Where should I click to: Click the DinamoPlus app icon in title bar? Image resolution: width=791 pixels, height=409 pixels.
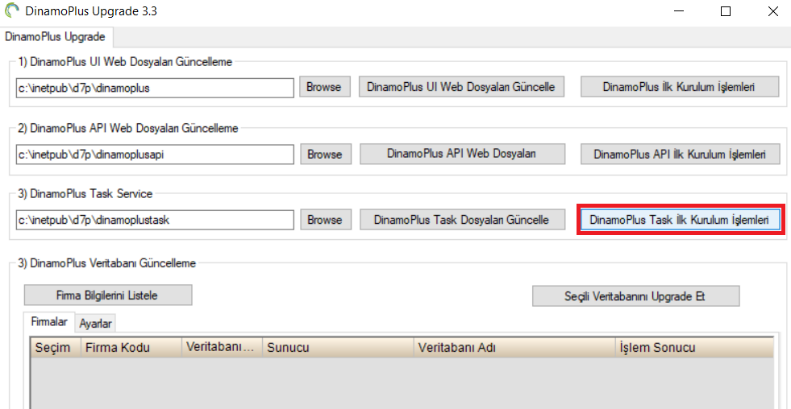(x=12, y=11)
